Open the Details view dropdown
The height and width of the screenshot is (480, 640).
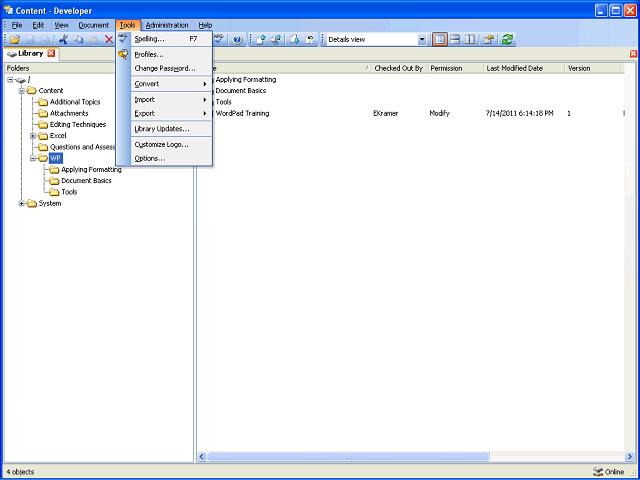422,40
